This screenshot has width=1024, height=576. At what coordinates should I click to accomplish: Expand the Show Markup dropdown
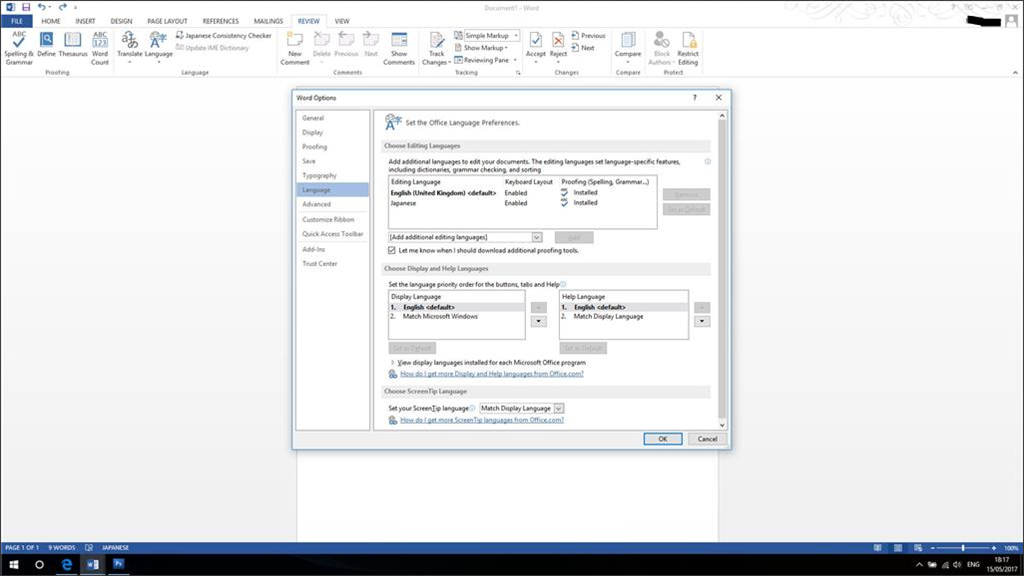tap(481, 48)
